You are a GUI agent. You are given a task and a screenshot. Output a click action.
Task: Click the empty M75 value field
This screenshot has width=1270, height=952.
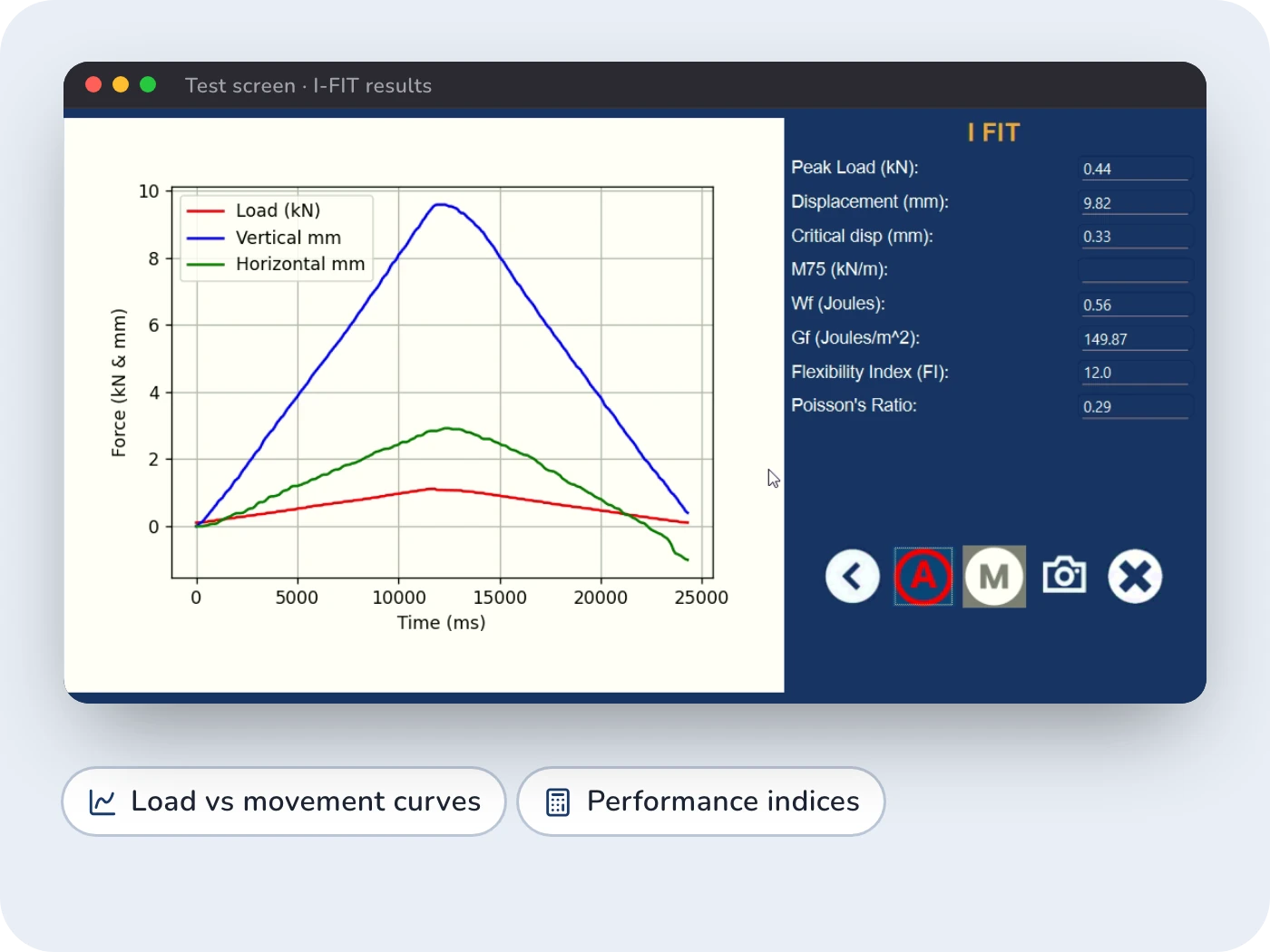[x=1135, y=270]
